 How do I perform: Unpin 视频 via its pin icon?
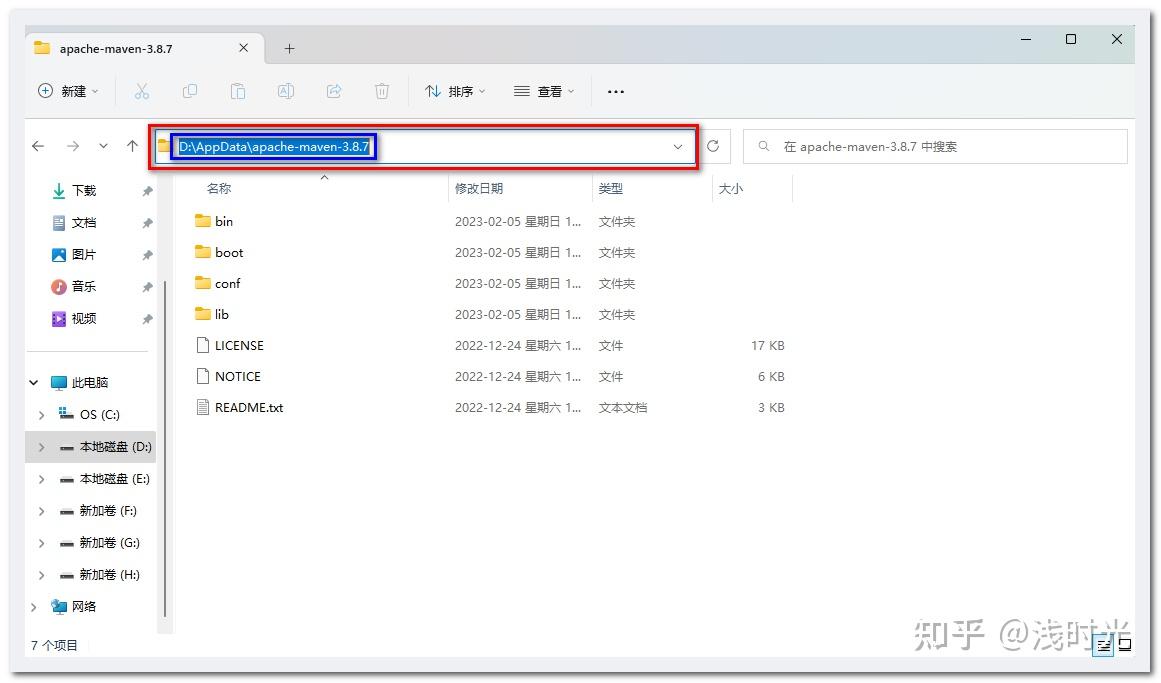coord(147,319)
